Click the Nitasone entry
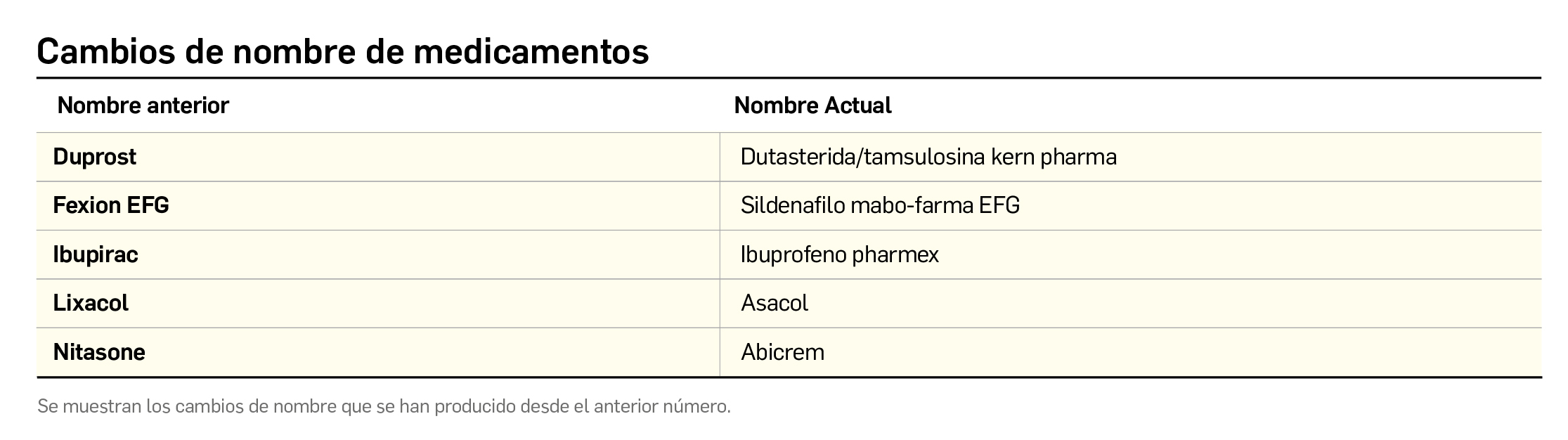The width and height of the screenshot is (1568, 440). [x=99, y=352]
